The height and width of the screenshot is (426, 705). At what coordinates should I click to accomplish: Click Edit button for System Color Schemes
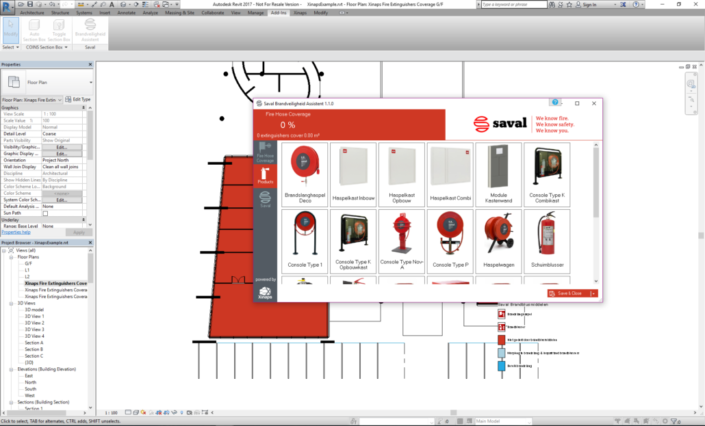coord(62,200)
